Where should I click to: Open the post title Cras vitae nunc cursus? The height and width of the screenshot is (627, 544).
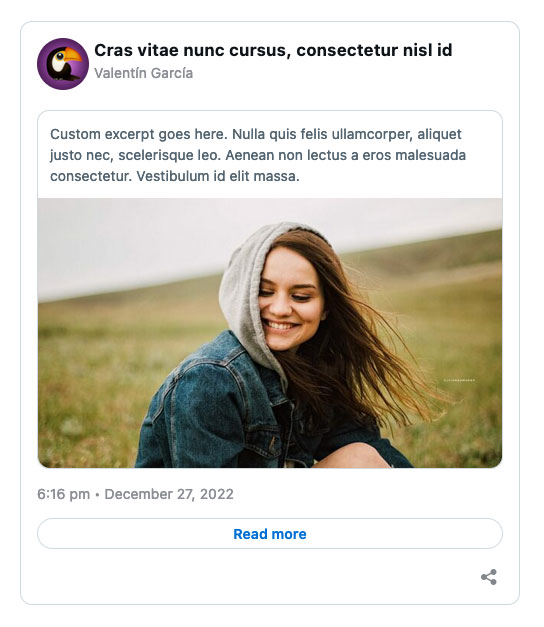pos(273,50)
